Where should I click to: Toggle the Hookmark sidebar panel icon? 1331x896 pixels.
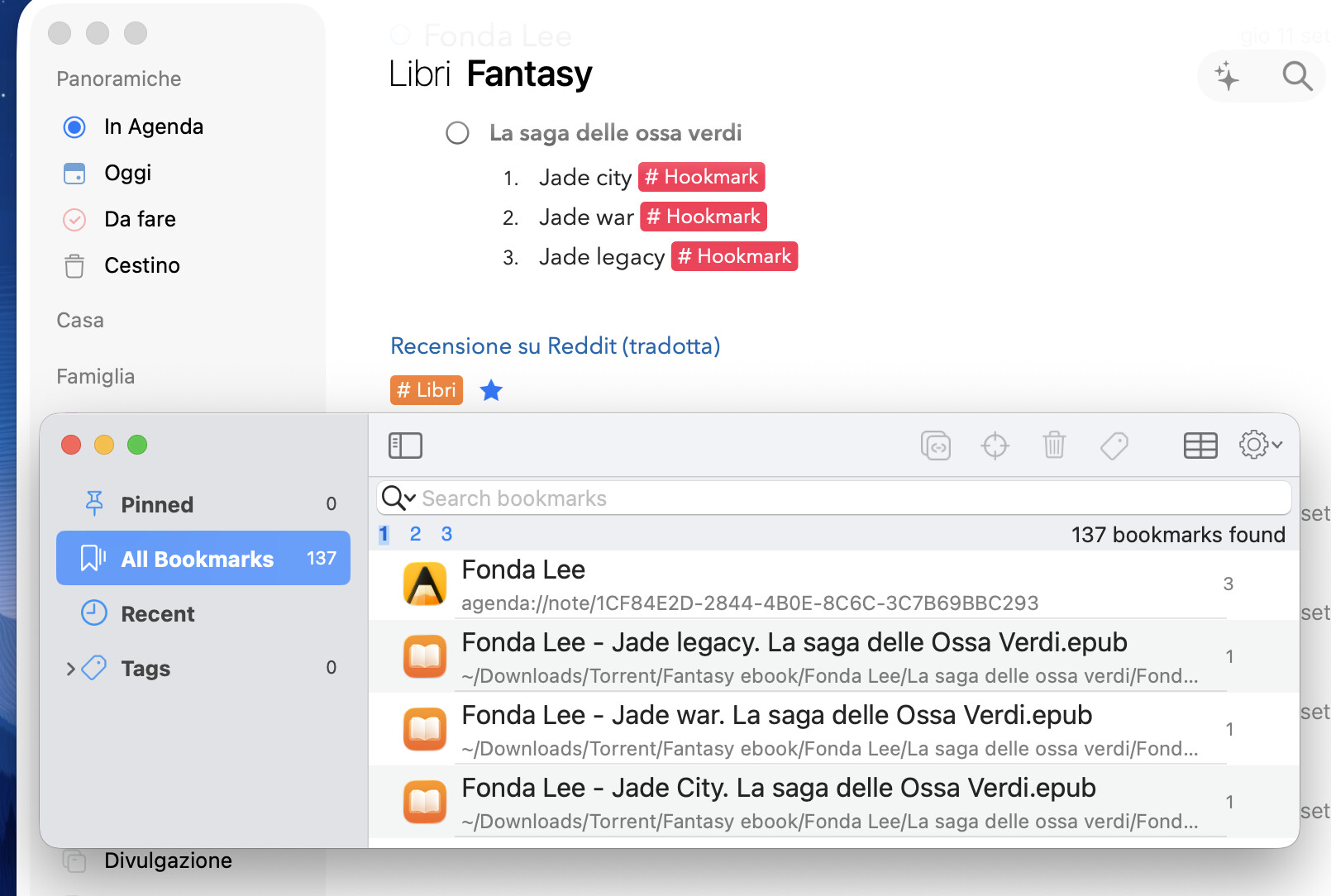tap(405, 446)
